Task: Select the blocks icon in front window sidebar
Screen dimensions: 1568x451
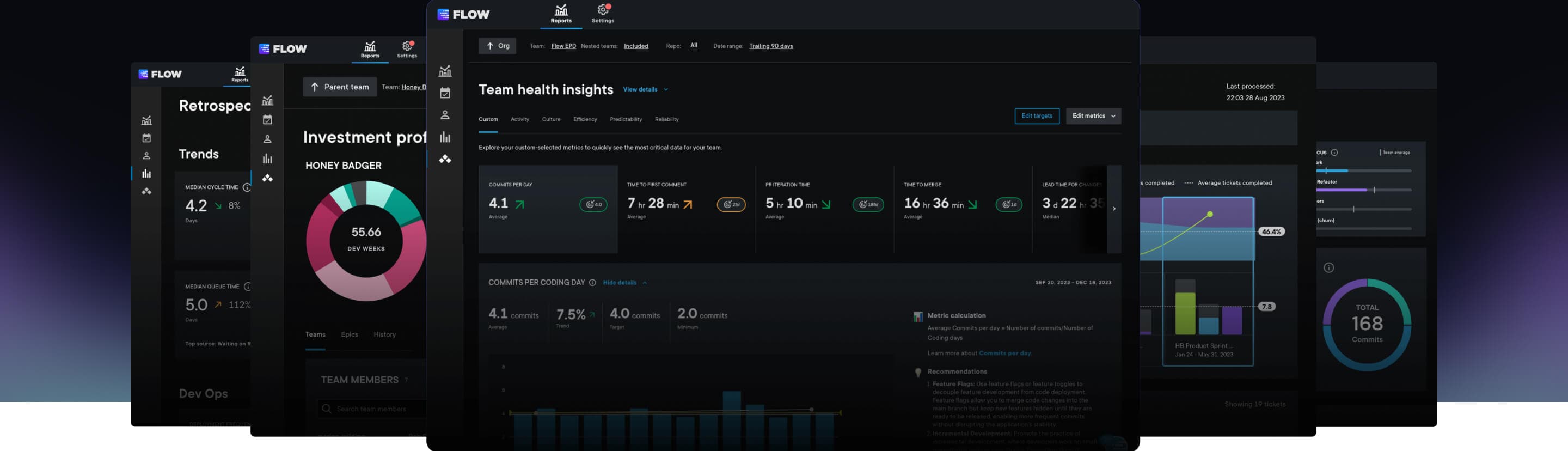Action: [x=445, y=159]
